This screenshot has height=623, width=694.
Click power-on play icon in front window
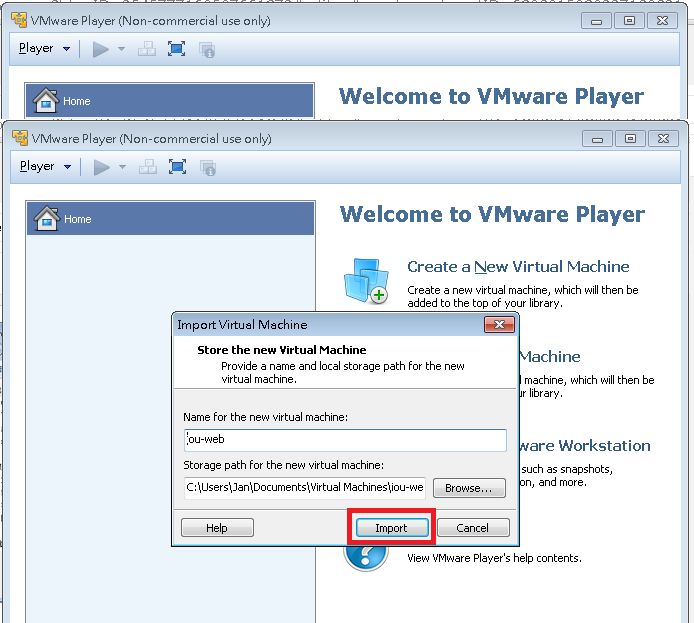pos(101,167)
